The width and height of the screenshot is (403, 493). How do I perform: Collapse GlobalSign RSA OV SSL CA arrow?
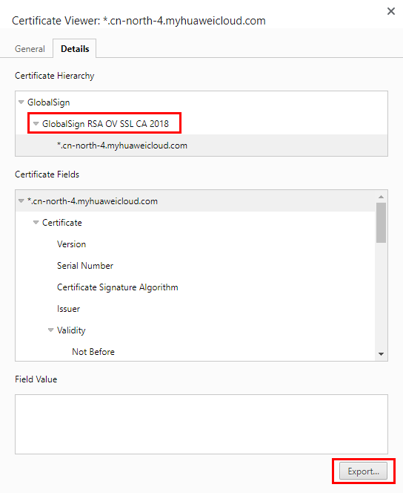click(x=36, y=124)
